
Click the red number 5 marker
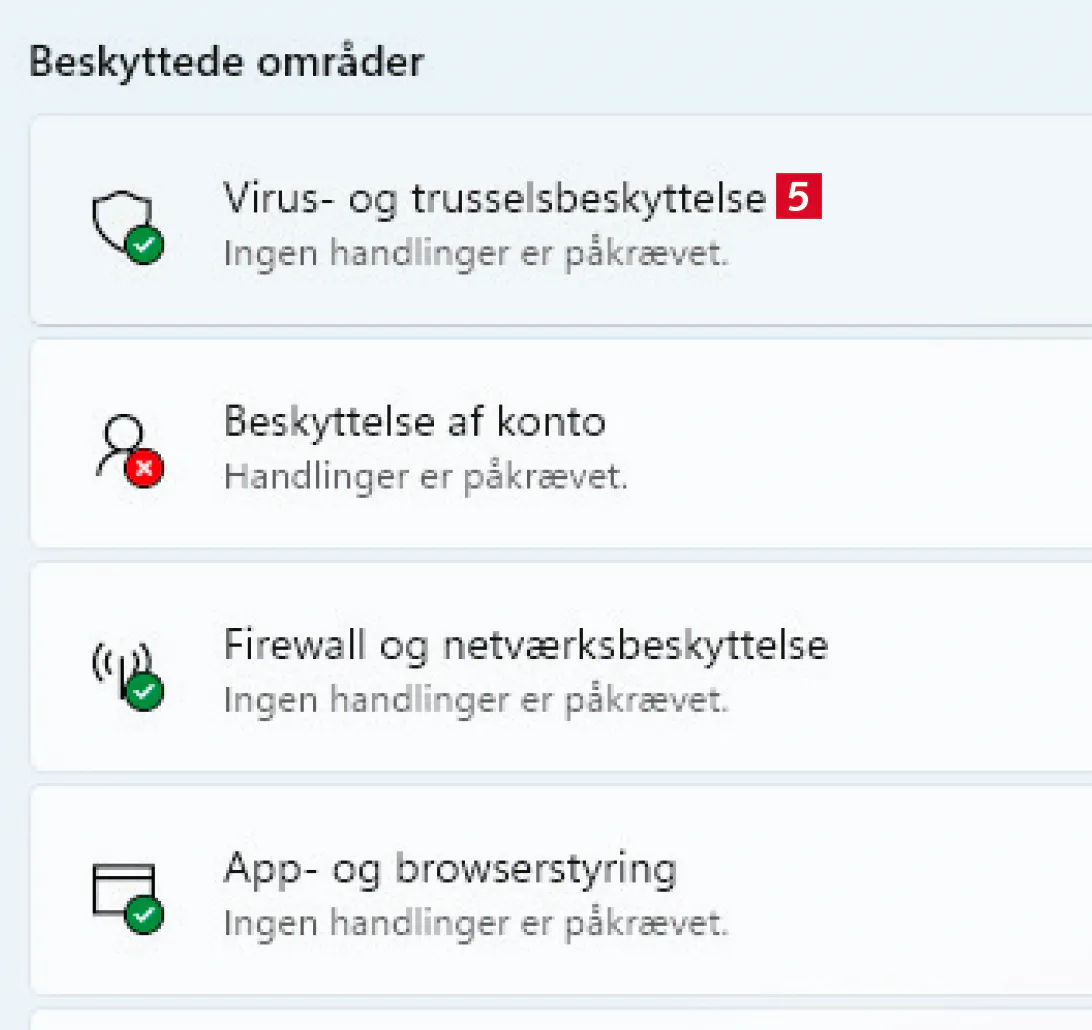click(x=798, y=198)
